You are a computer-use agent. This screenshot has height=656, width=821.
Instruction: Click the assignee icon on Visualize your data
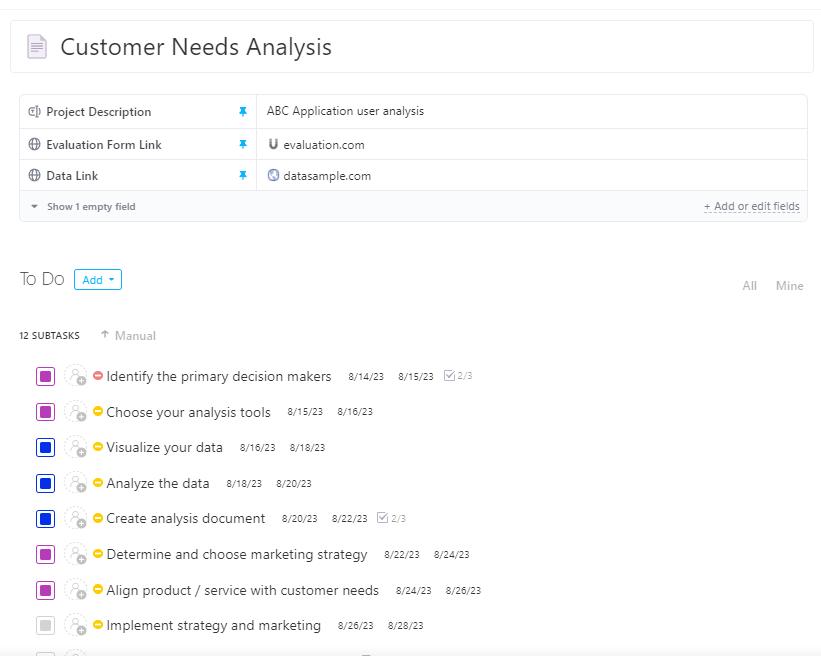(77, 447)
